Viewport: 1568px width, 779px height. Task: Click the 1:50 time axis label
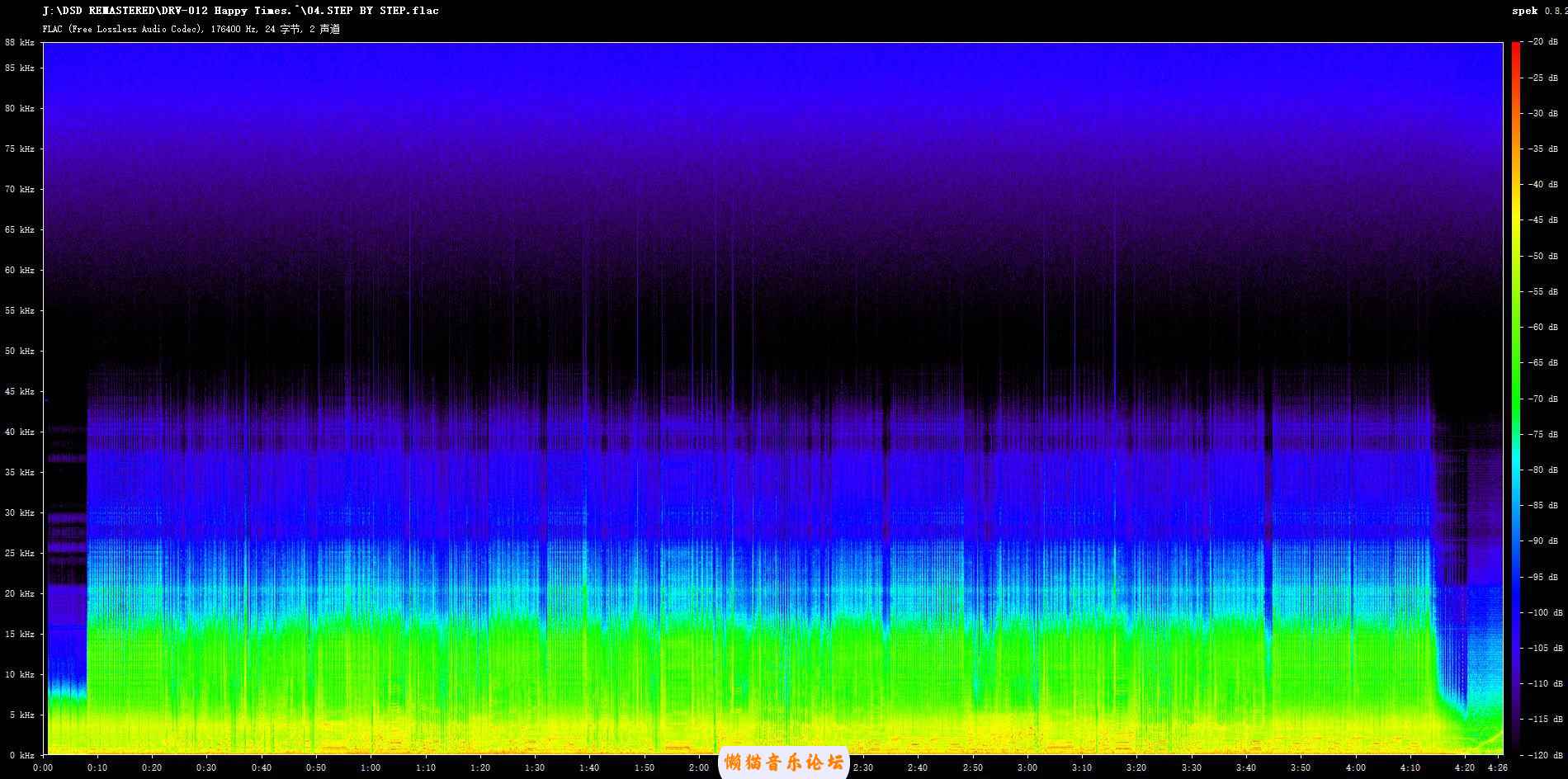click(x=645, y=768)
